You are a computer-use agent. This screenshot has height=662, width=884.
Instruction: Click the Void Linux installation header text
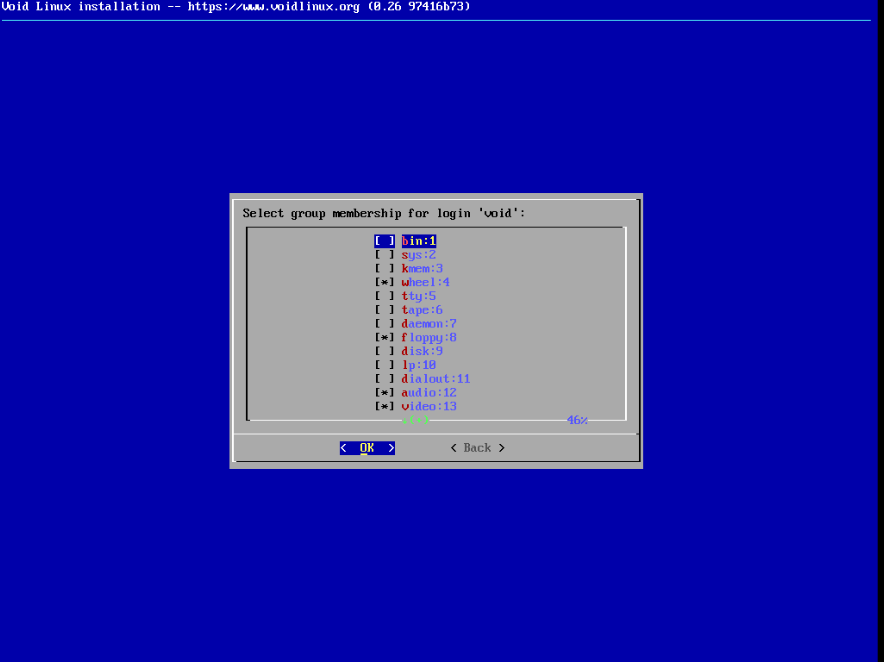[235, 6]
